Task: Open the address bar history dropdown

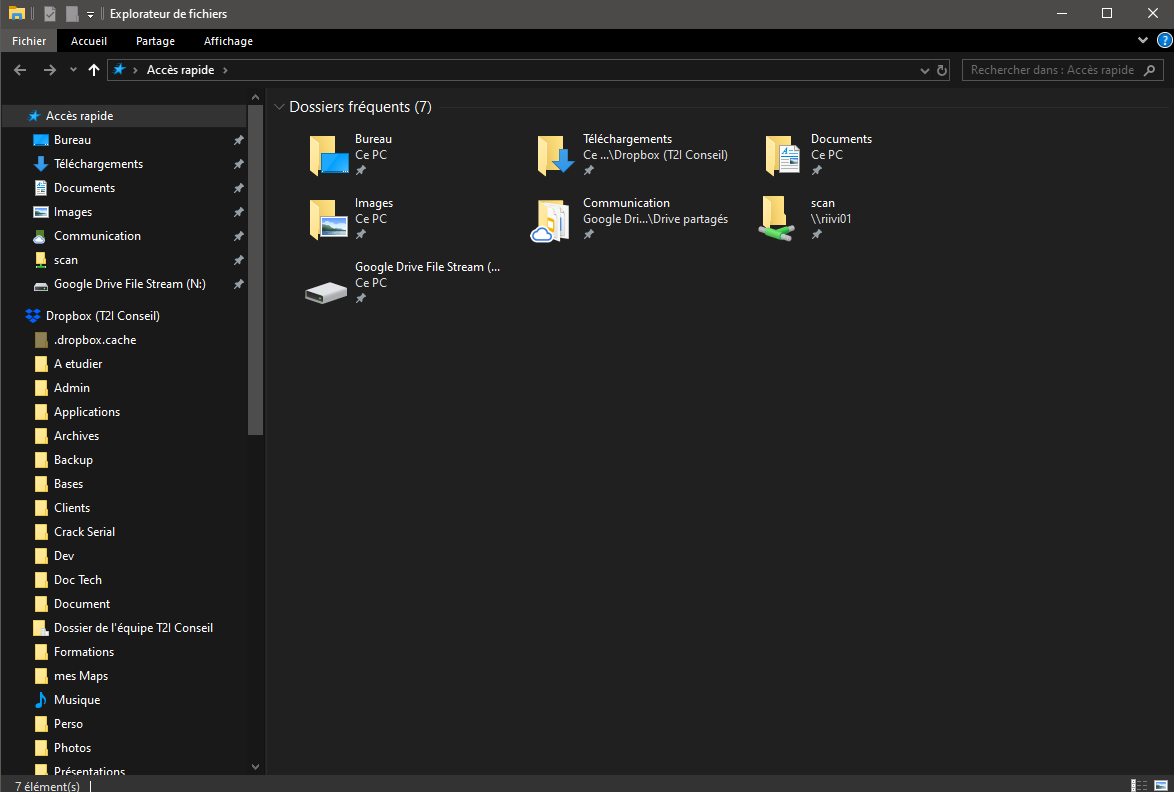Action: pos(924,70)
